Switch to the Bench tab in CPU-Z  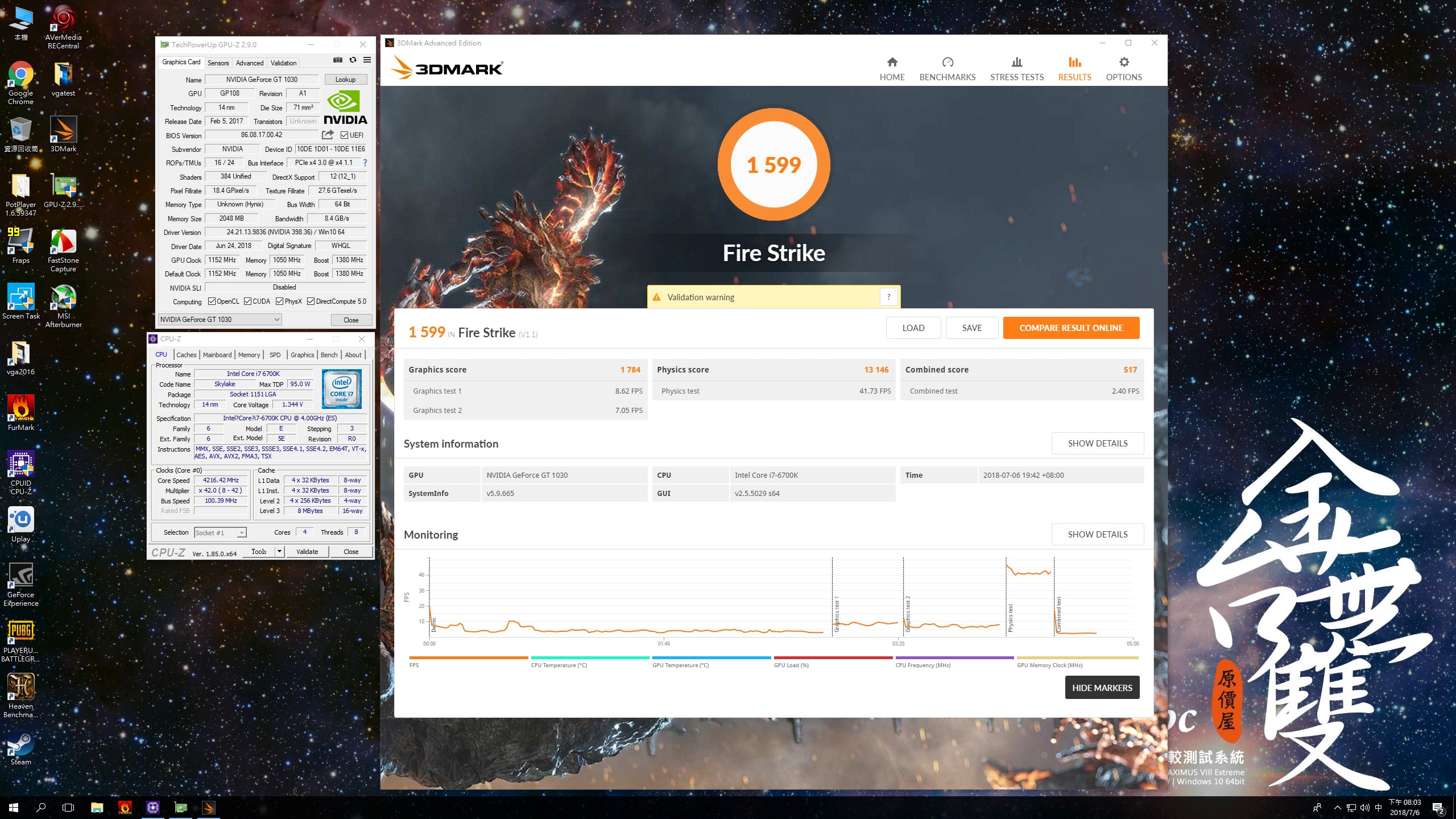tap(329, 355)
